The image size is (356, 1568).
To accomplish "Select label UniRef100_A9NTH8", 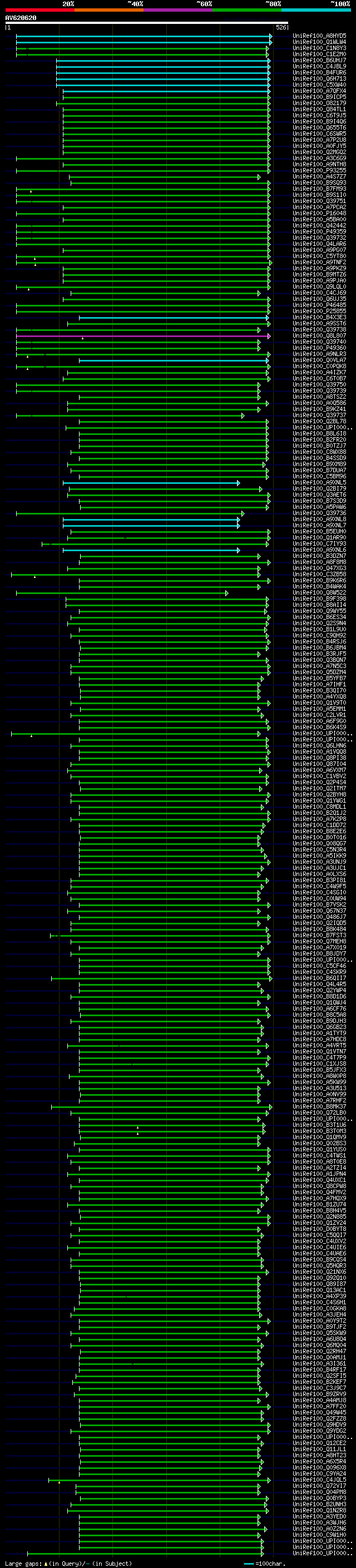I will [319, 164].
